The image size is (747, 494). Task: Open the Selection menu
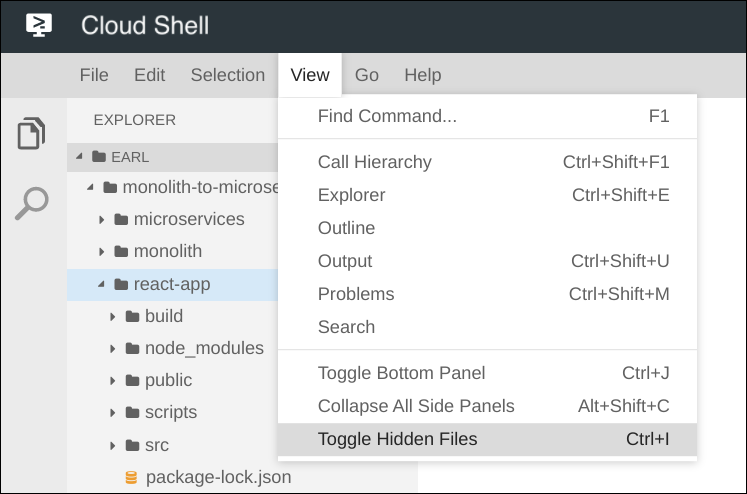tap(227, 75)
